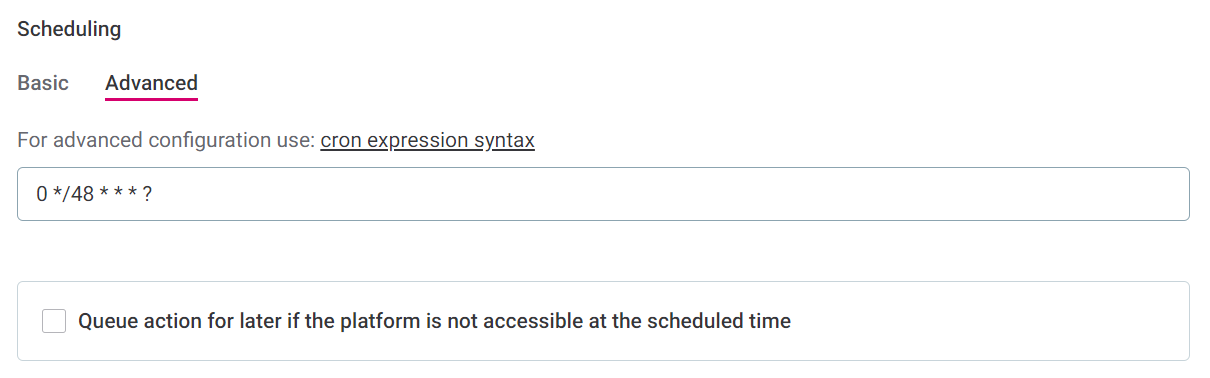This screenshot has height=378, width=1210.
Task: Open the cron expression syntax link
Action: tap(427, 140)
